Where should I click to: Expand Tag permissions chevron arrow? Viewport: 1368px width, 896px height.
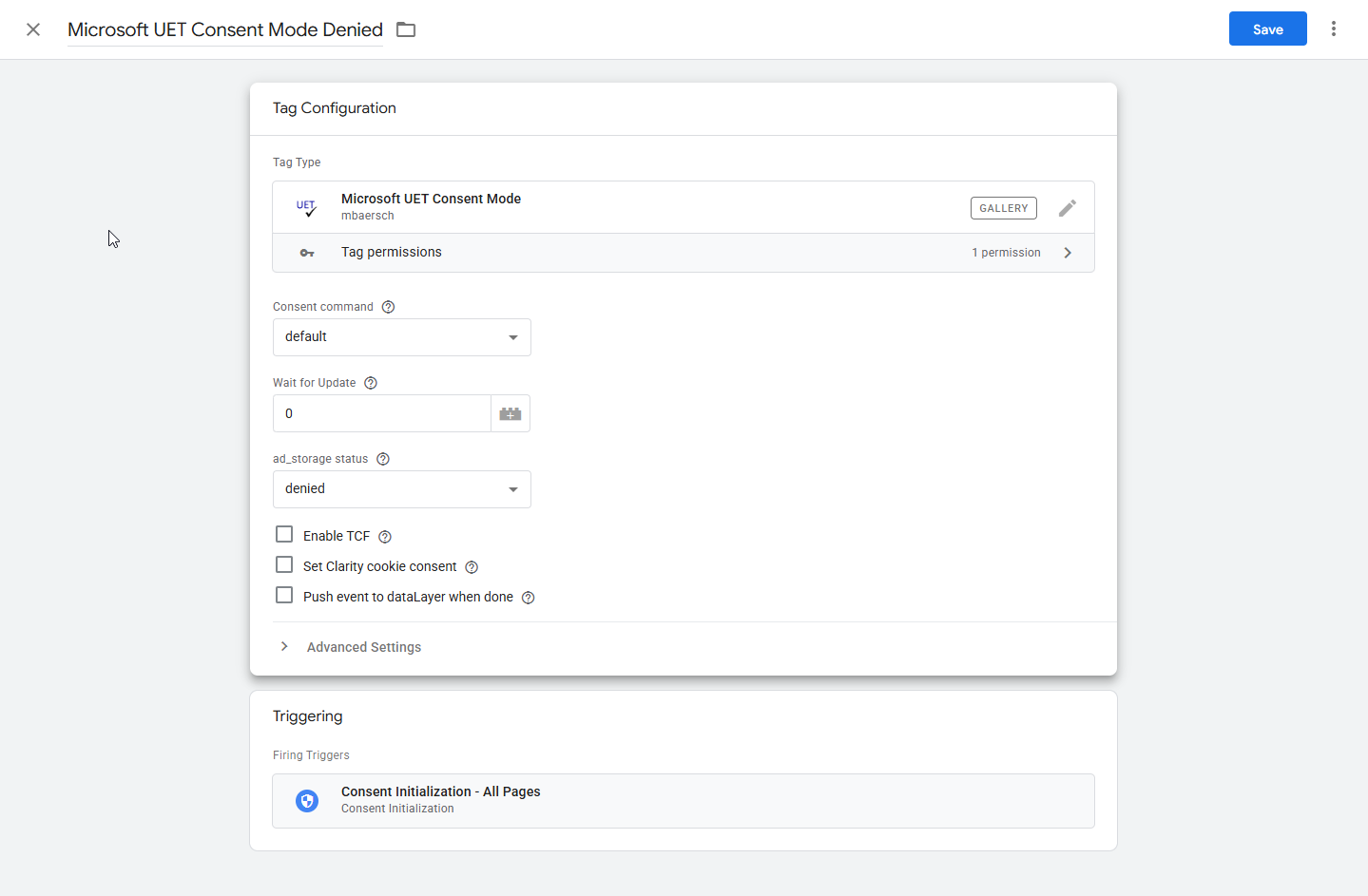(x=1068, y=253)
